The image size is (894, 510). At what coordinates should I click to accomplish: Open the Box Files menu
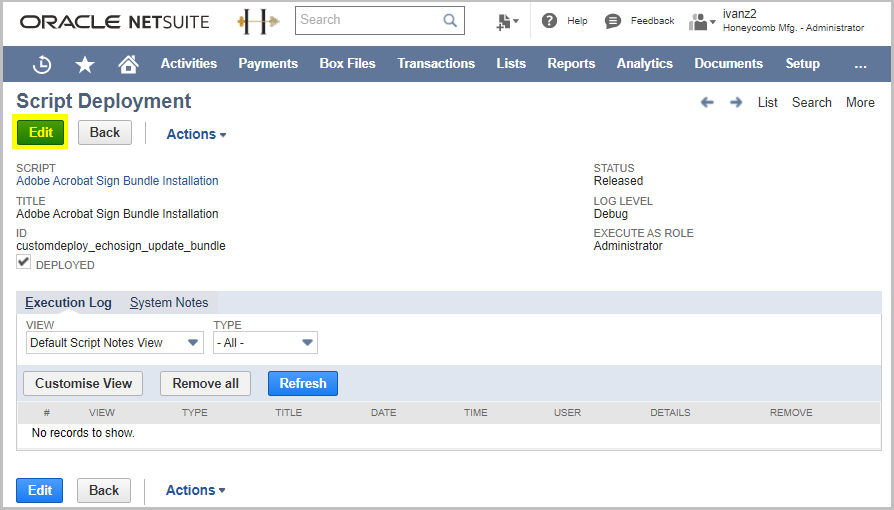click(347, 63)
